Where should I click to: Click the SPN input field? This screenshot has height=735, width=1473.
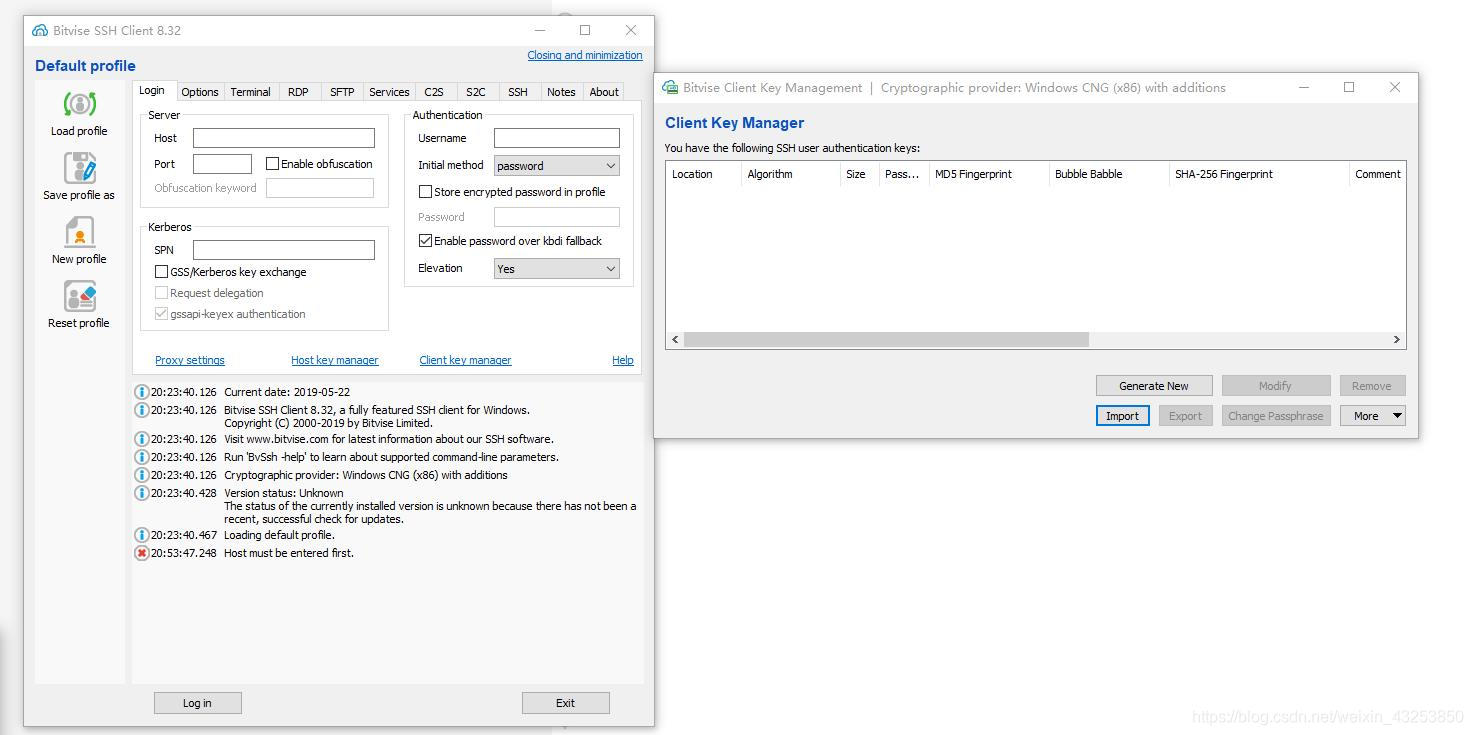click(284, 250)
